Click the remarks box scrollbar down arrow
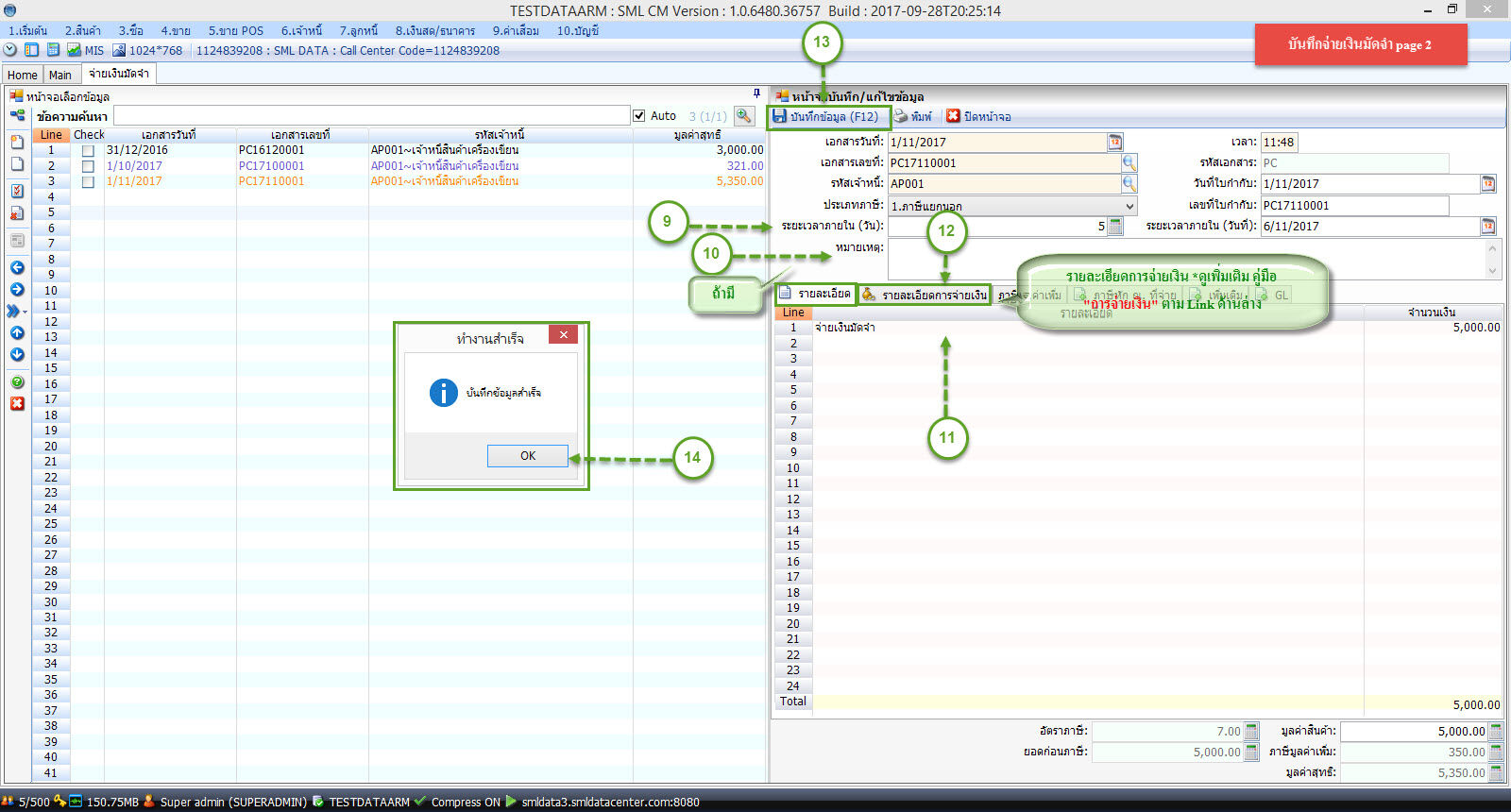This screenshot has width=1511, height=812. pos(1493,271)
